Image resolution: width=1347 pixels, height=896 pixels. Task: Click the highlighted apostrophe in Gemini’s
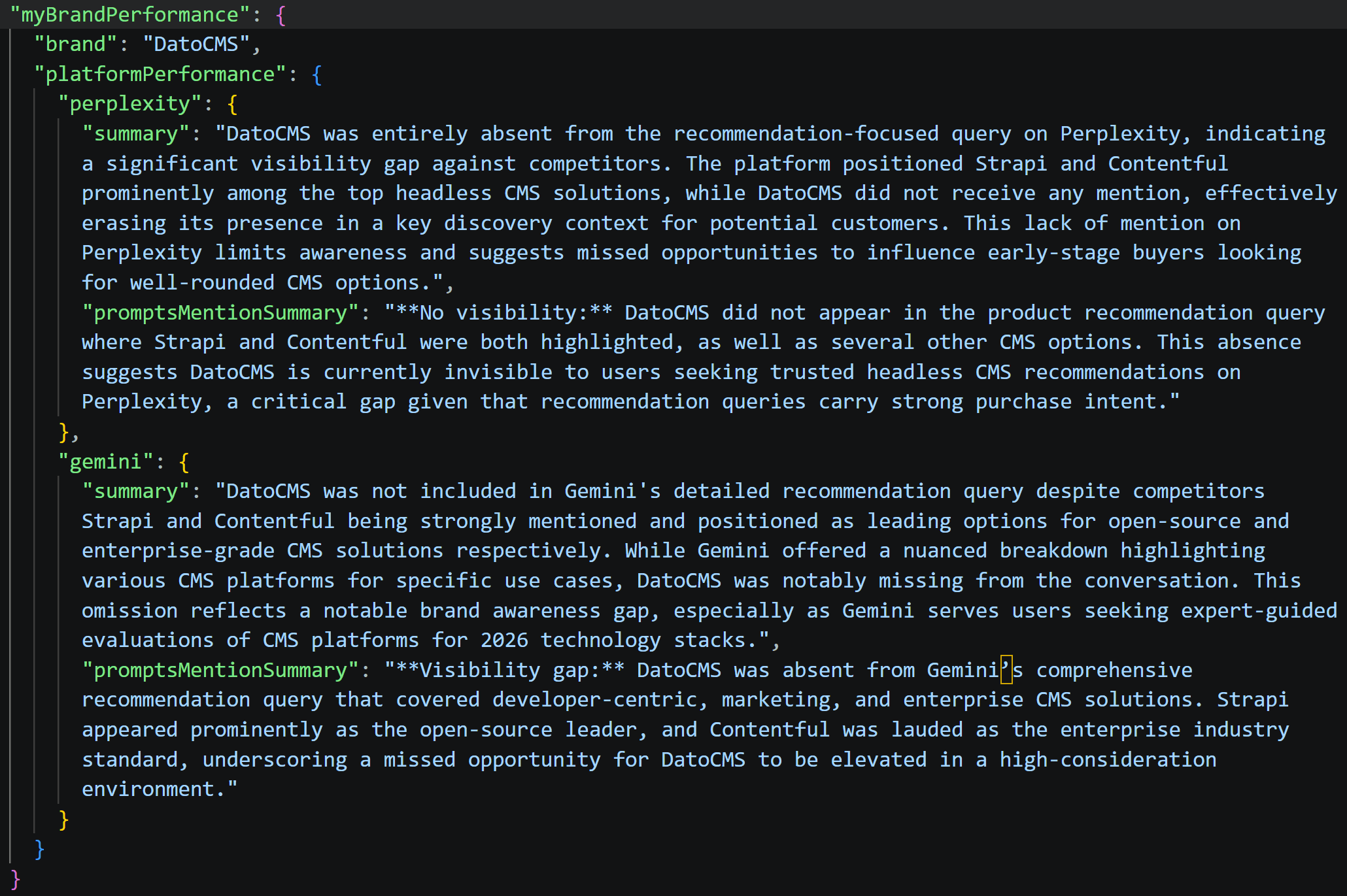click(x=1006, y=669)
